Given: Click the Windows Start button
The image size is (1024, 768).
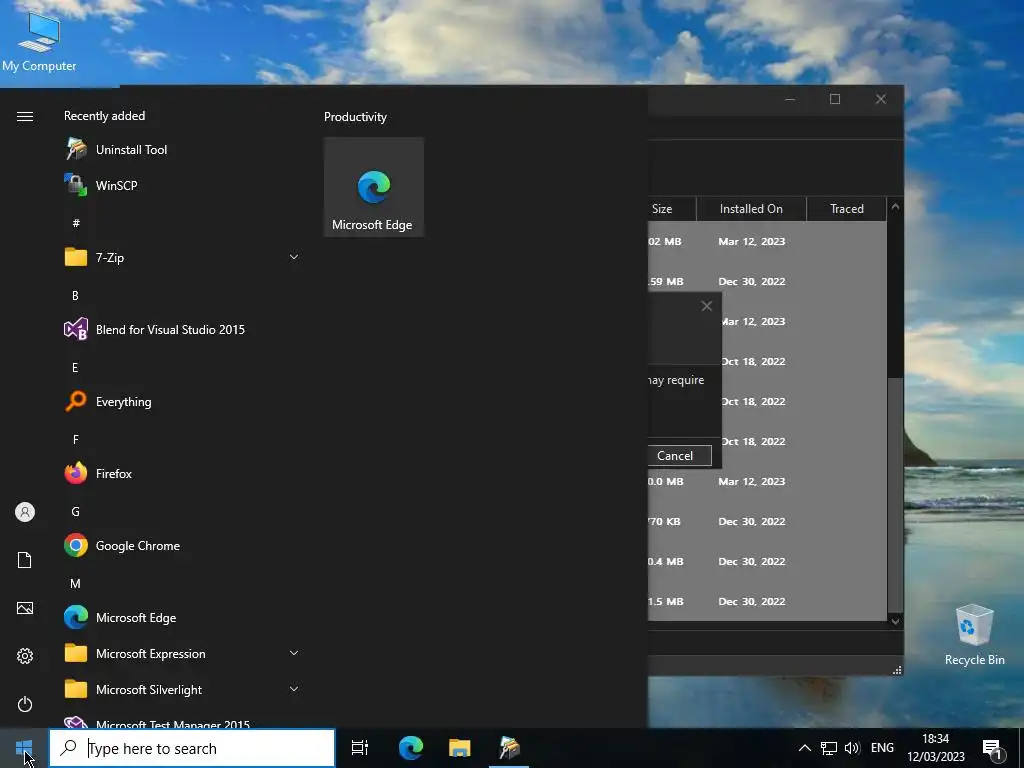Looking at the screenshot, I should [x=24, y=748].
